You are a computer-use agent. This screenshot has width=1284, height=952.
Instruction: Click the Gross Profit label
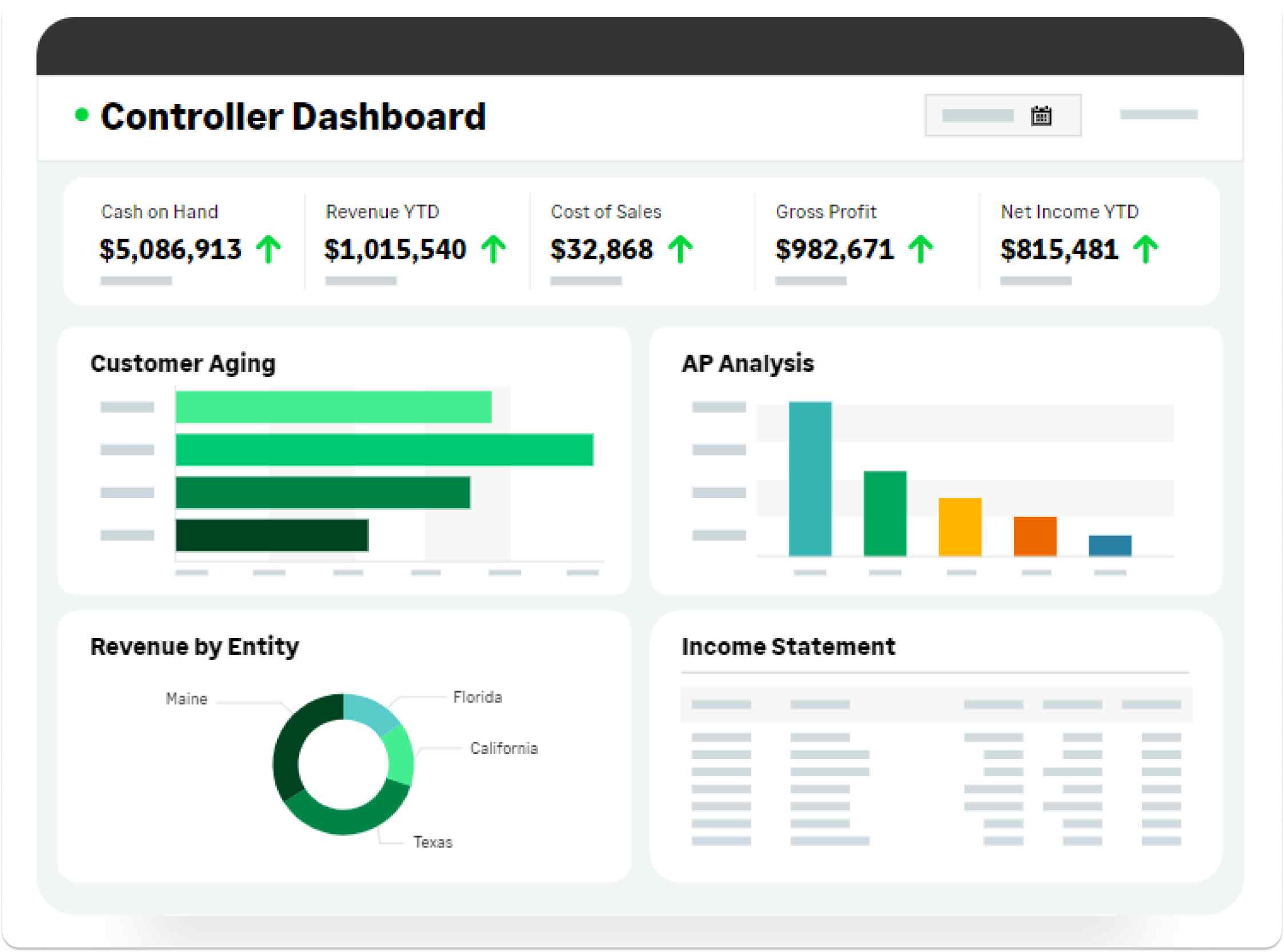826,212
